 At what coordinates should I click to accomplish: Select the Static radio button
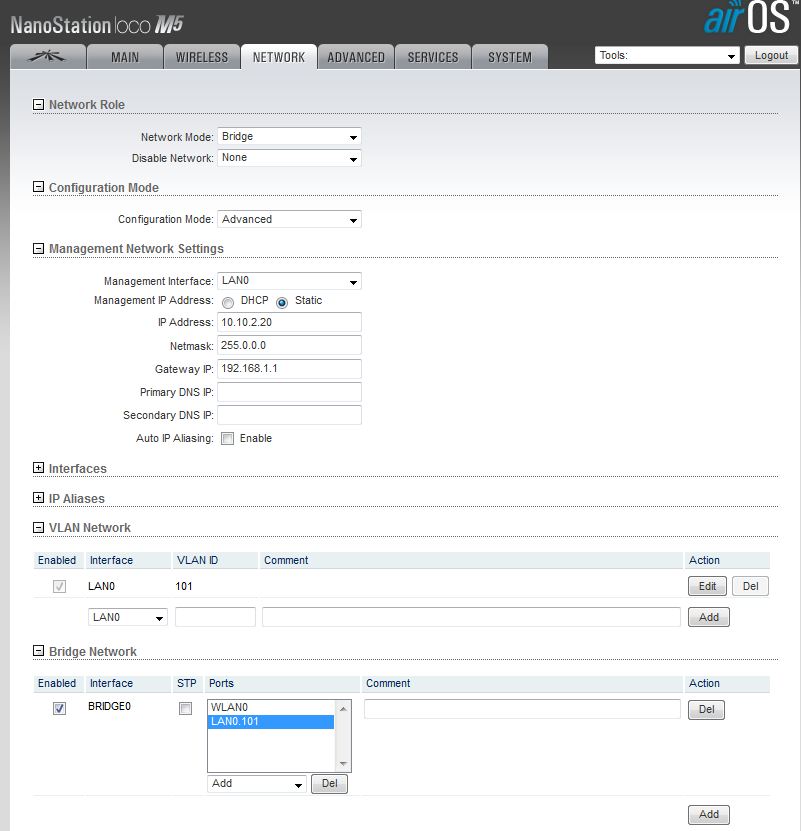point(282,303)
